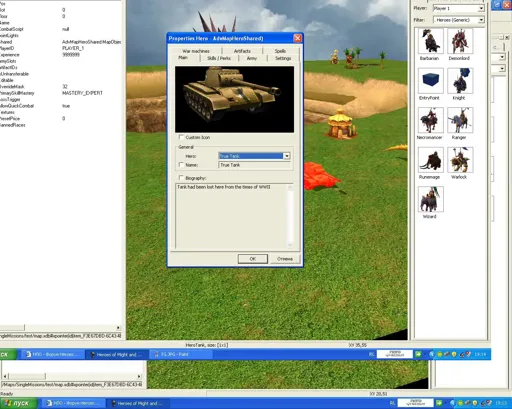Screen dimensions: 512x409
Task: Cancel the dialog with Отмена button
Action: tap(285, 259)
